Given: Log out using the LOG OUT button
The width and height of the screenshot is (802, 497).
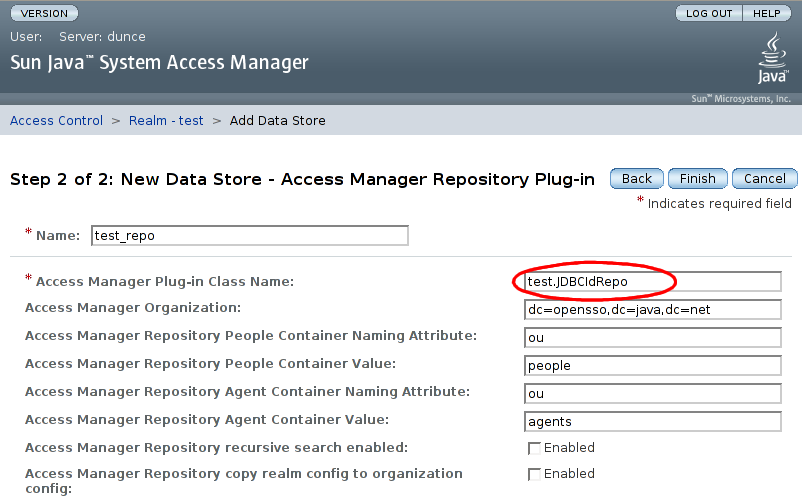Looking at the screenshot, I should 709,13.
